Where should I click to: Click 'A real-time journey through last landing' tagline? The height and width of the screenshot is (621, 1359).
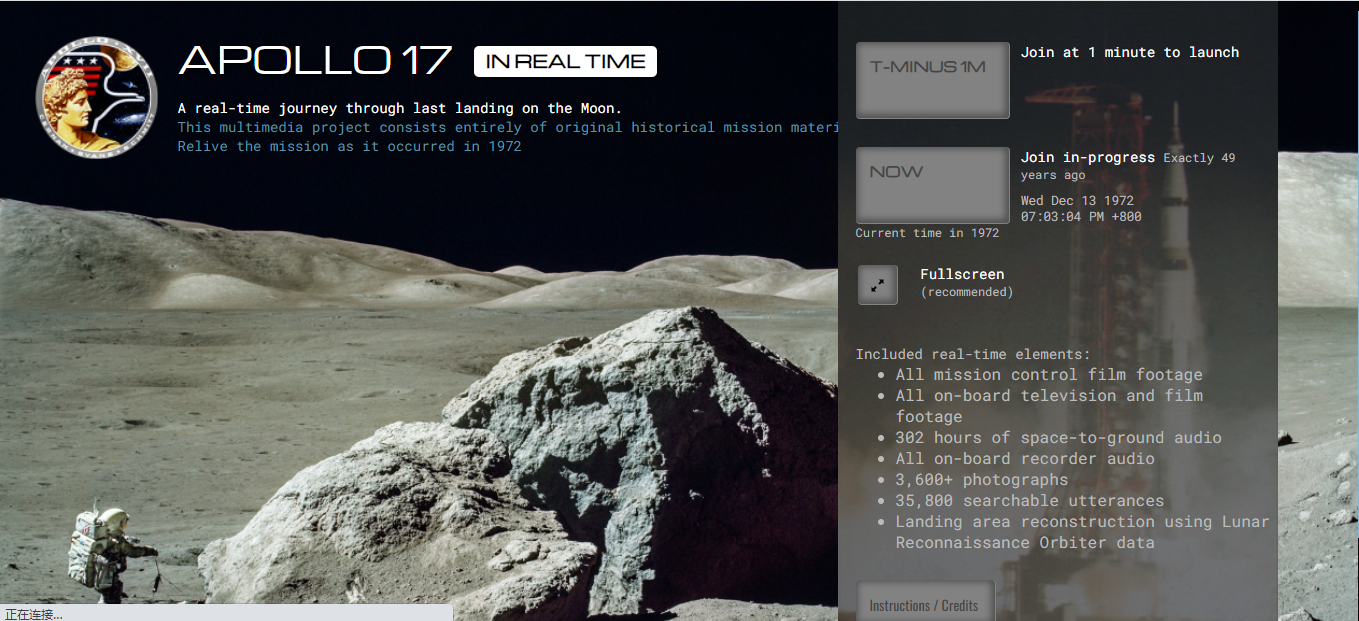[400, 108]
